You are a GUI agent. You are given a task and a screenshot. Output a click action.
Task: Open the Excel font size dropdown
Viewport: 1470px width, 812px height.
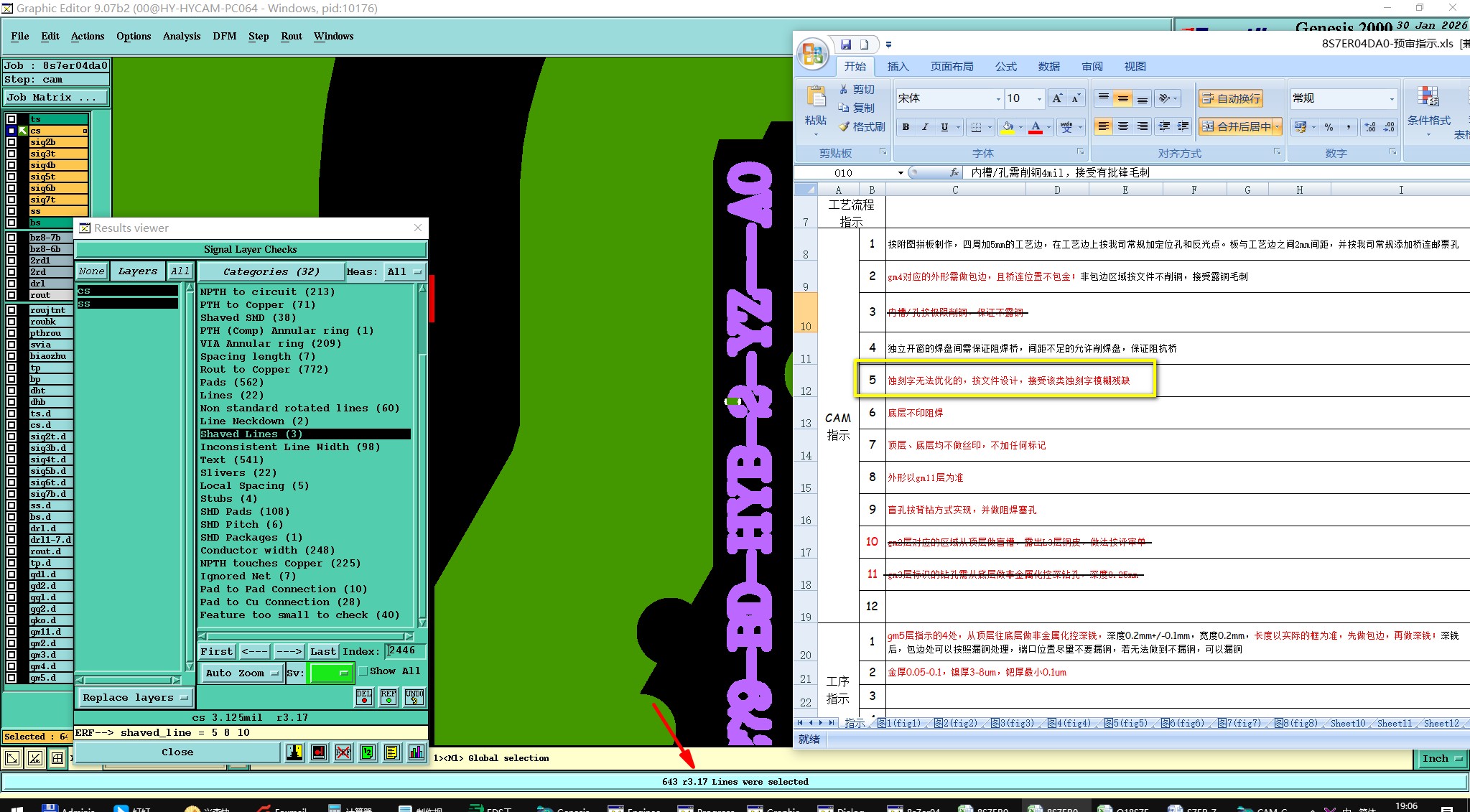1039,98
